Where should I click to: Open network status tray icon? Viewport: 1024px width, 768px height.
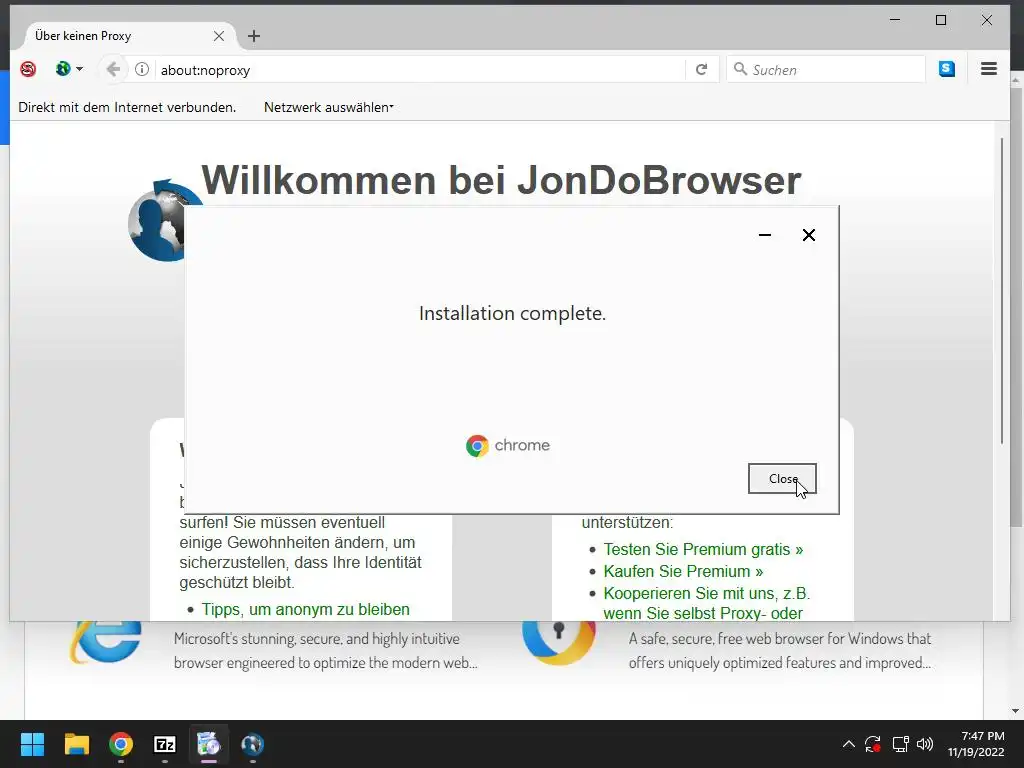click(901, 744)
